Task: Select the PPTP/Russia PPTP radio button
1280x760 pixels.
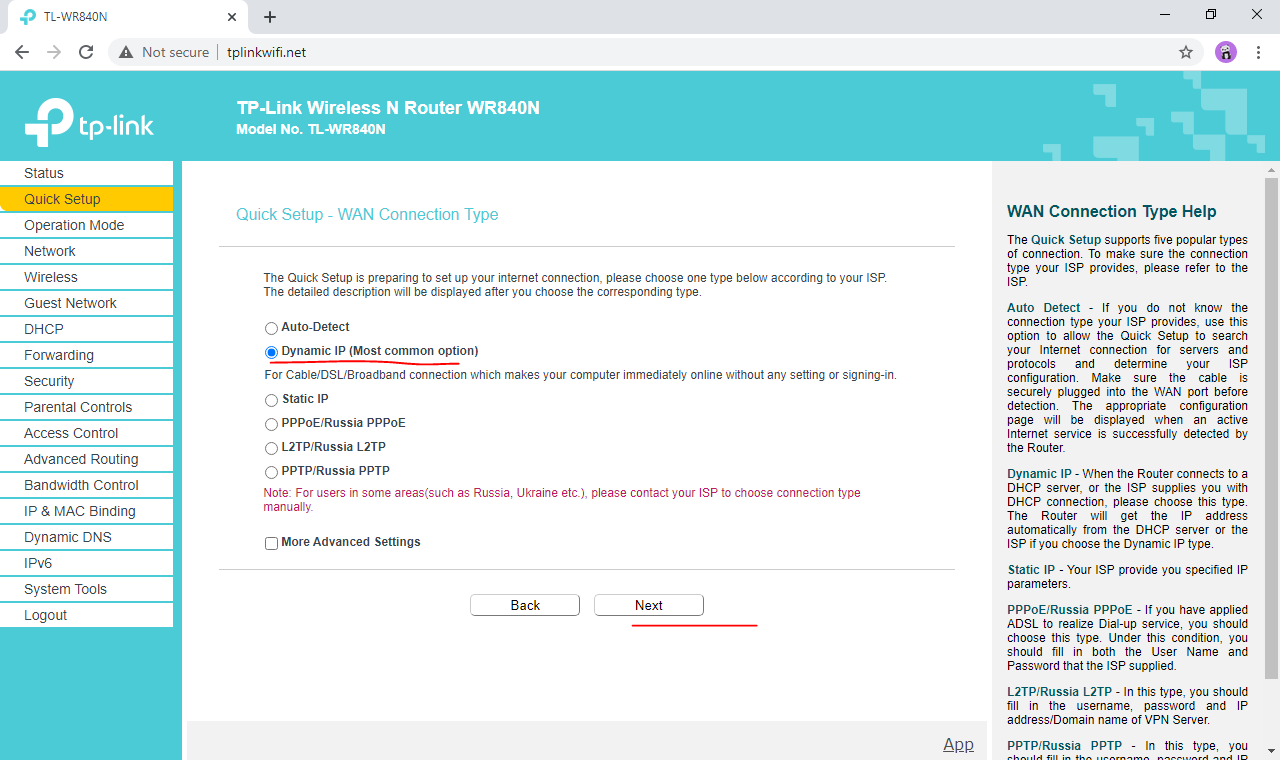Action: 271,472
